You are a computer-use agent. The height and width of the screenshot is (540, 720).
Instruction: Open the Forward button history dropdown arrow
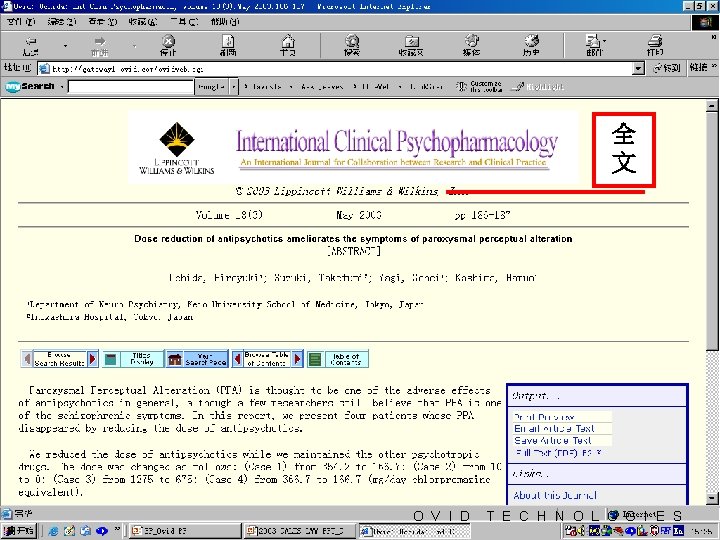pos(134,46)
